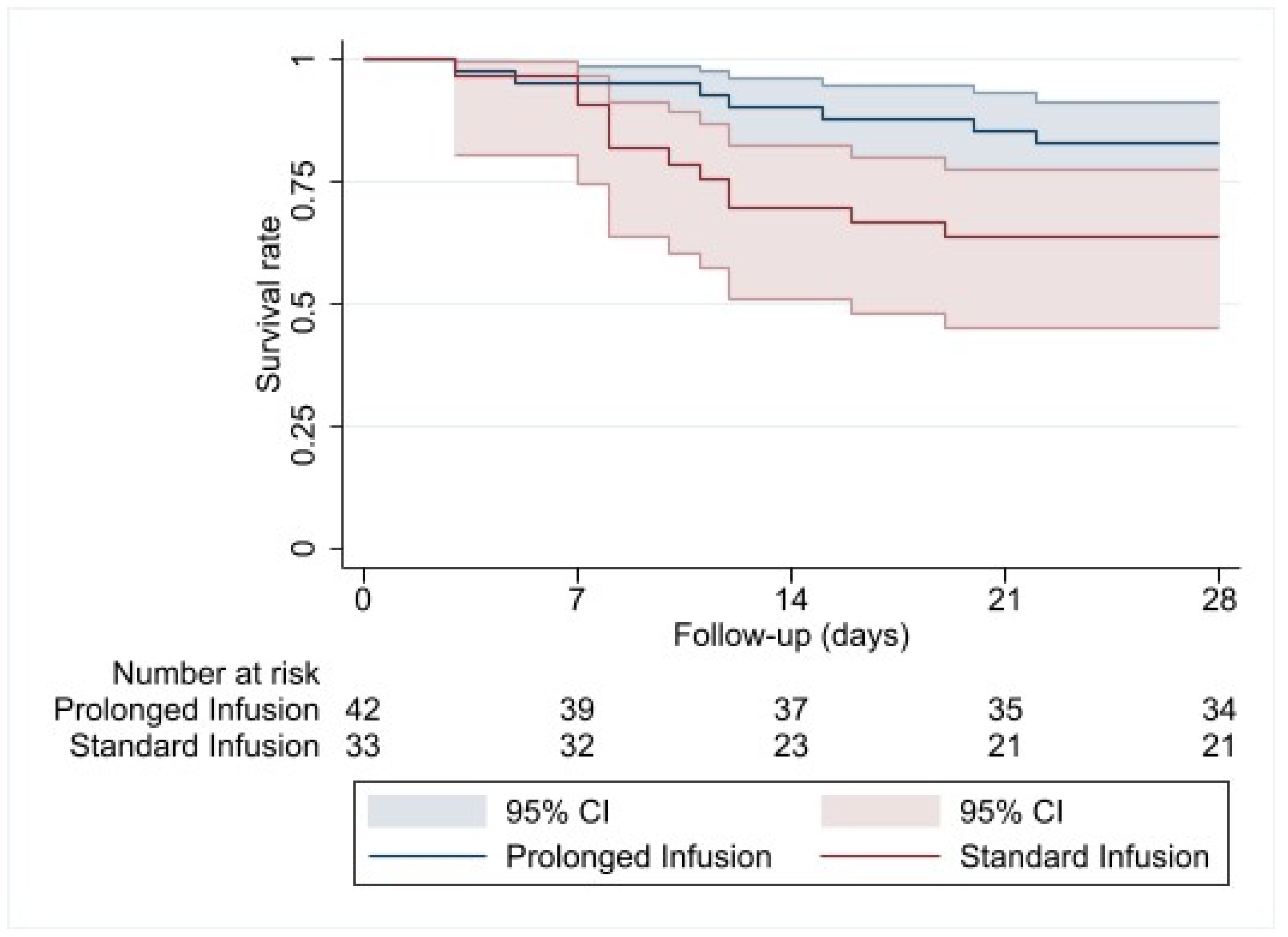This screenshot has width=1288, height=937.
Task: Click the Prolonged Infusion row label in risk table
Action: tap(187, 710)
